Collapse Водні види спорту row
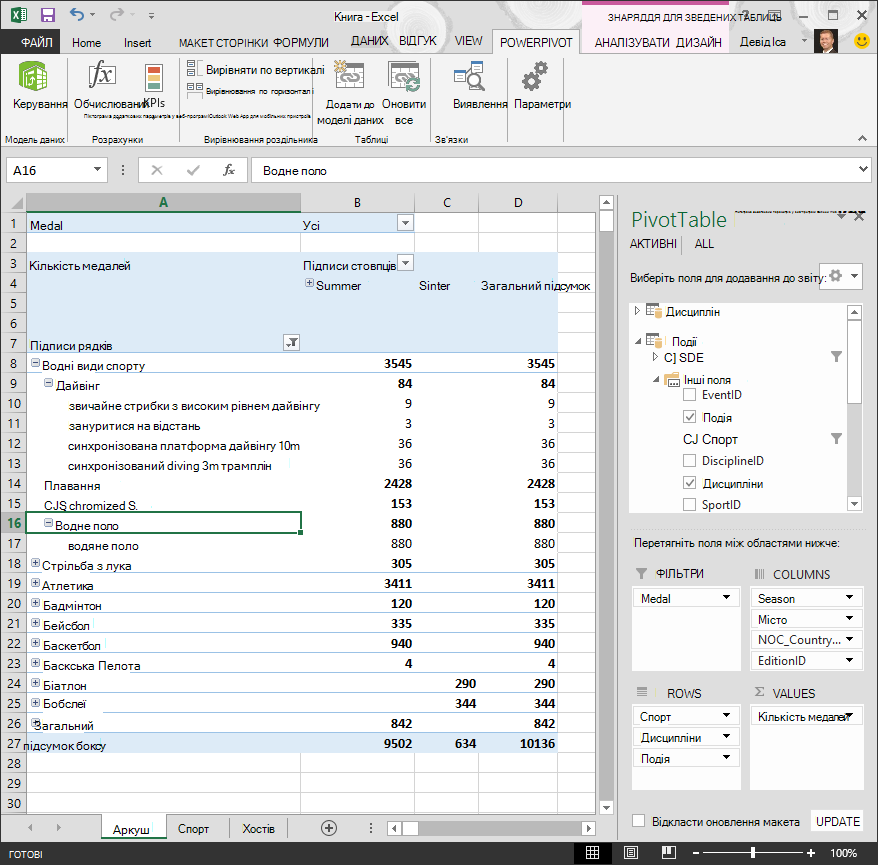This screenshot has width=878, height=865. pyautogui.click(x=35, y=363)
